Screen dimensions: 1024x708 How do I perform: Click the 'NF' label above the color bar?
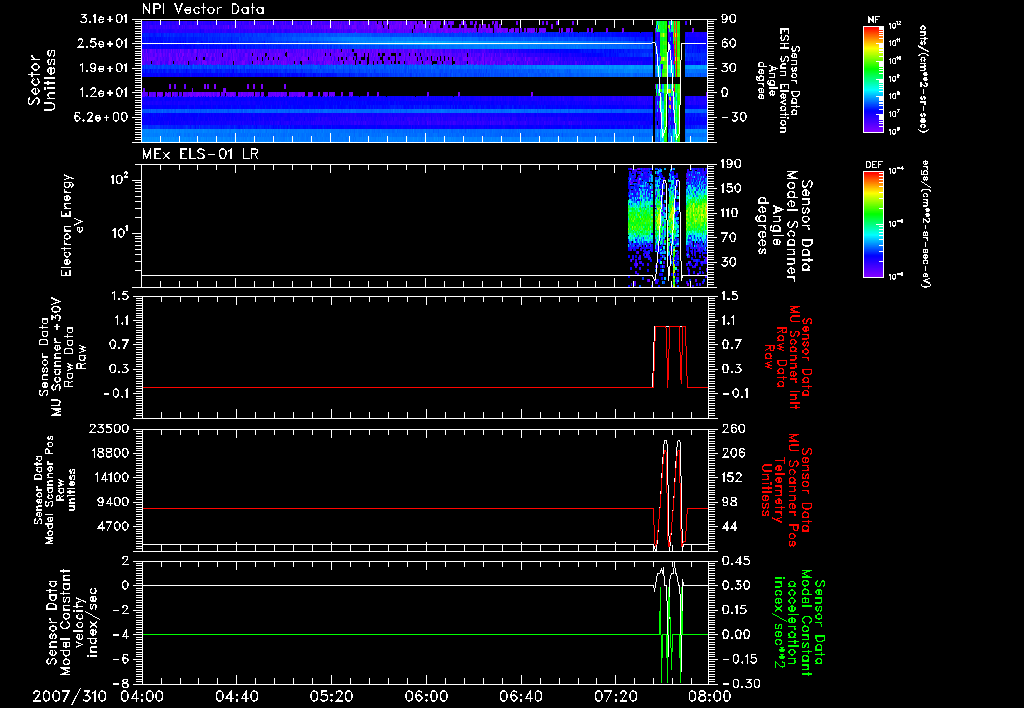pyautogui.click(x=873, y=20)
